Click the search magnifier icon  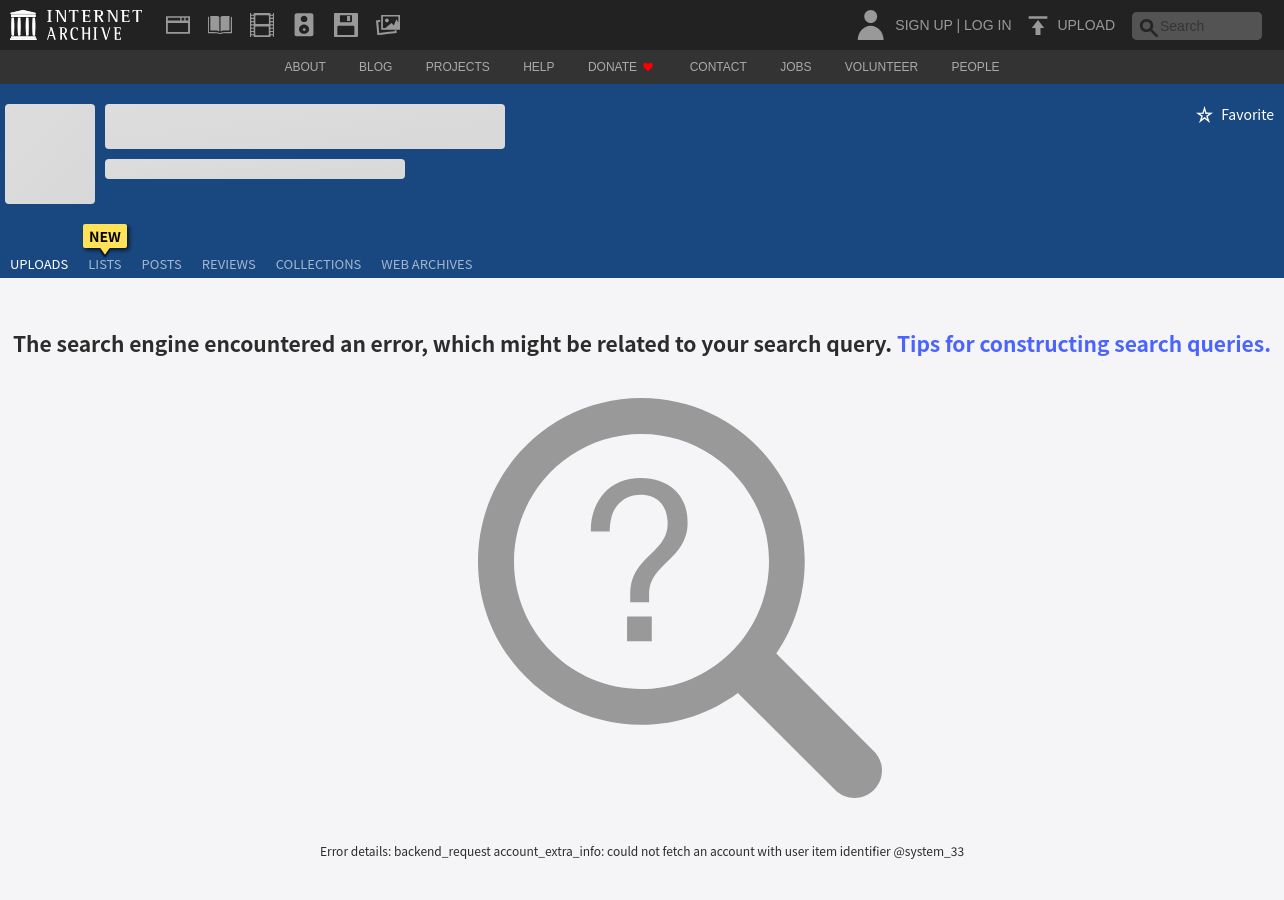click(x=1148, y=27)
